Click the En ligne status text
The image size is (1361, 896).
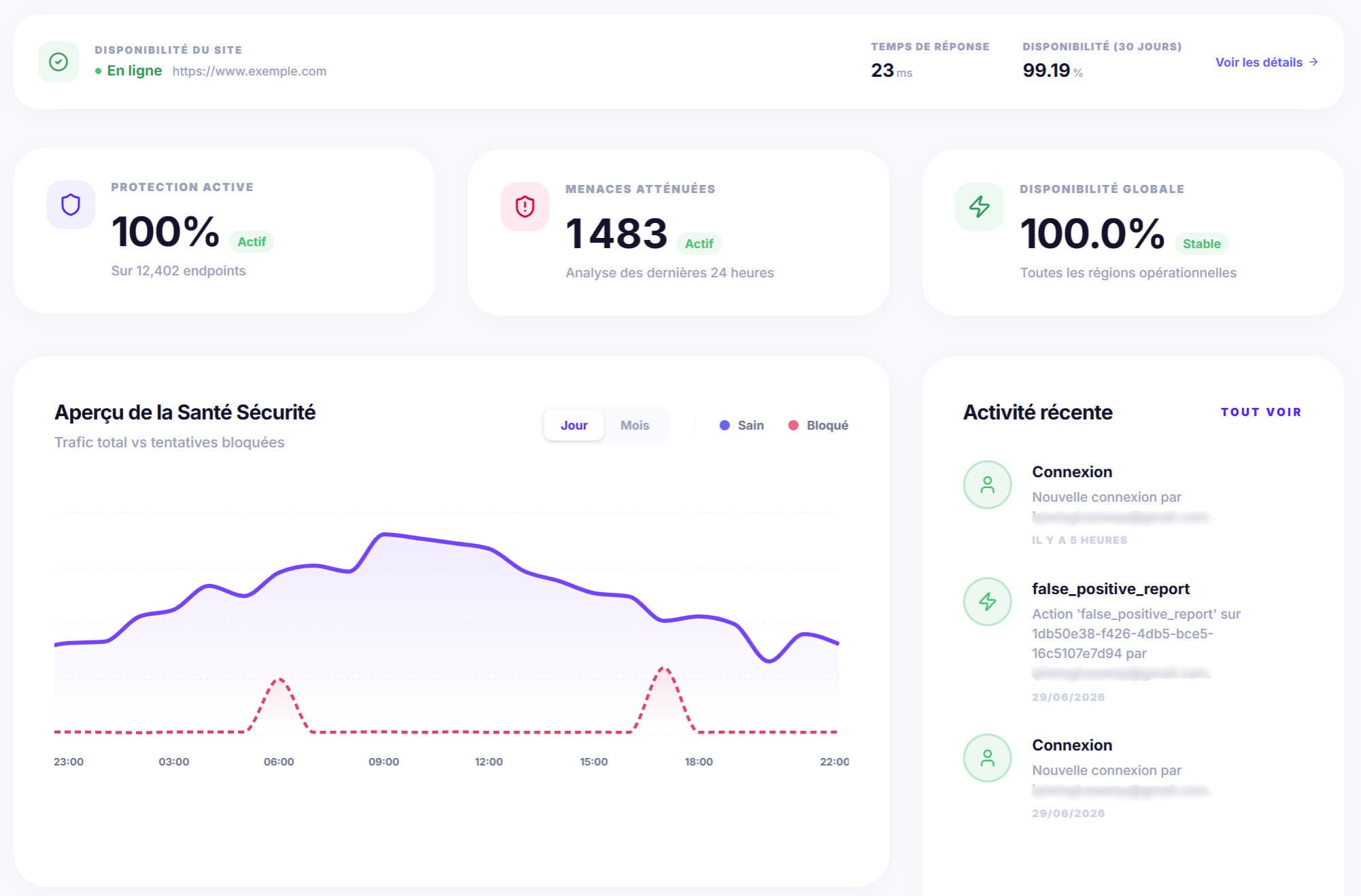pyautogui.click(x=134, y=71)
